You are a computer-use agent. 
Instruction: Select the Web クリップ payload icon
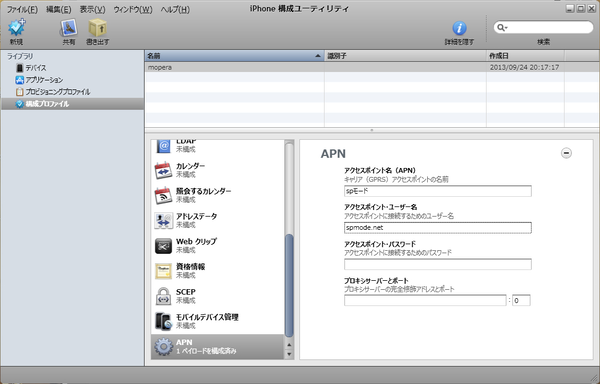click(163, 246)
